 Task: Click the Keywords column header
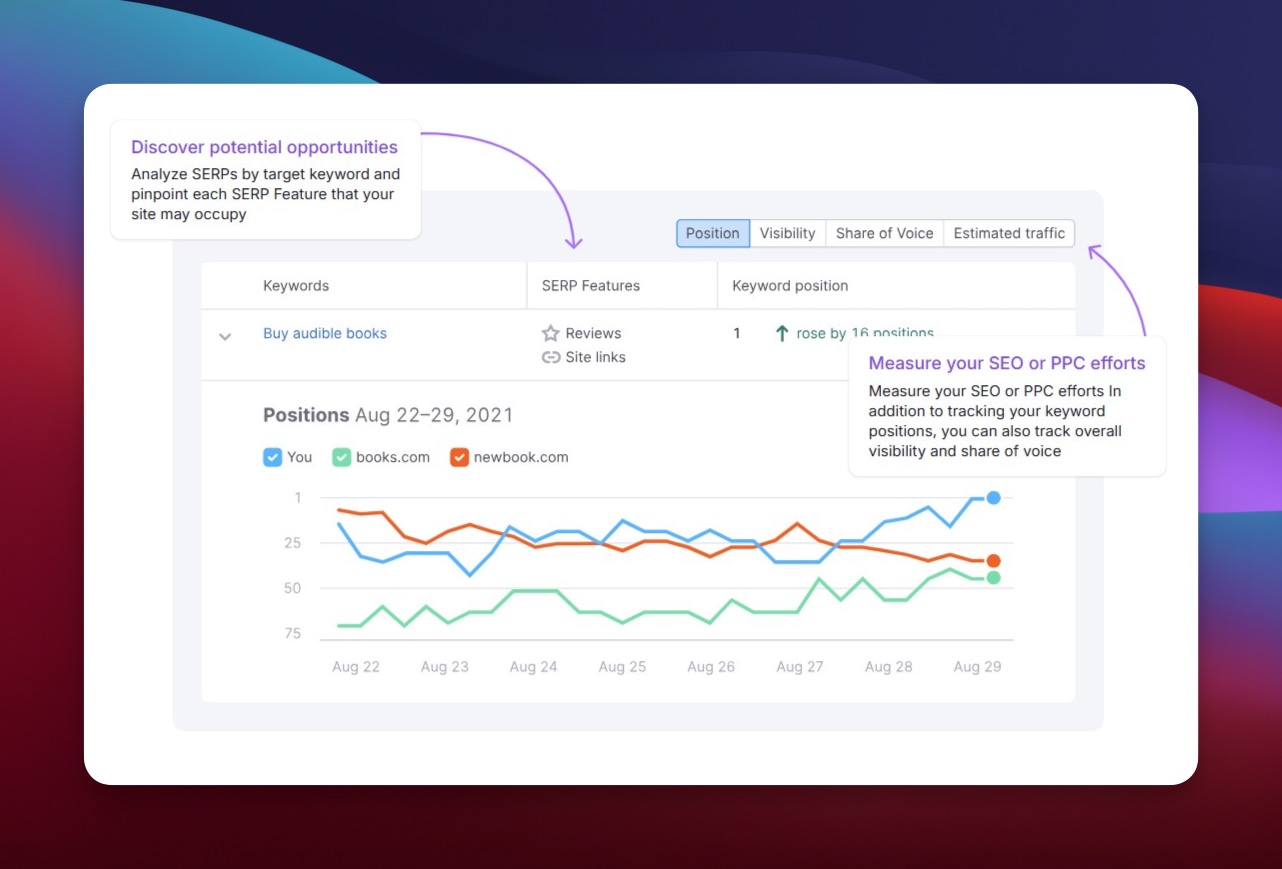coord(296,285)
